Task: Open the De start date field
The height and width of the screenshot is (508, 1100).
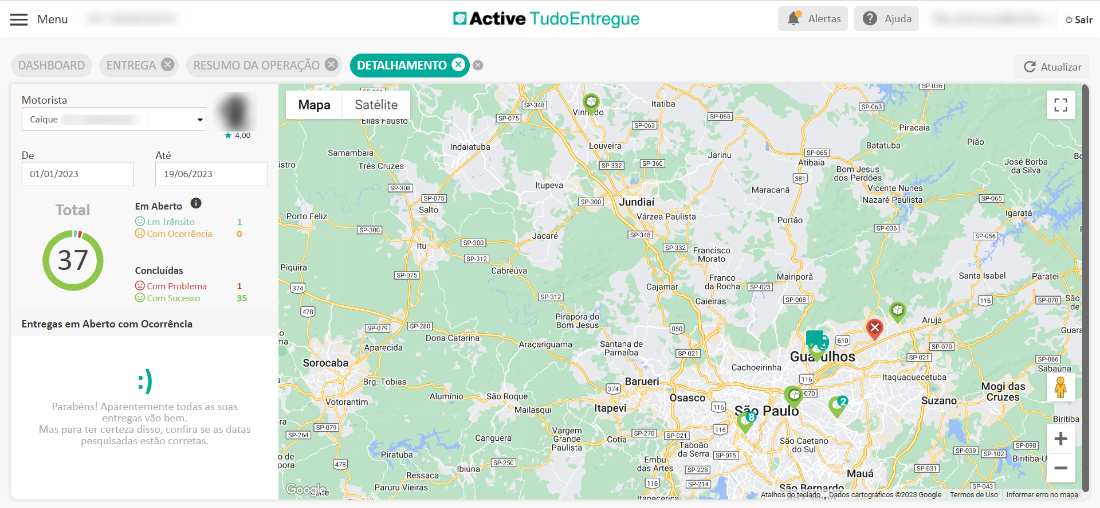Action: tap(78, 174)
